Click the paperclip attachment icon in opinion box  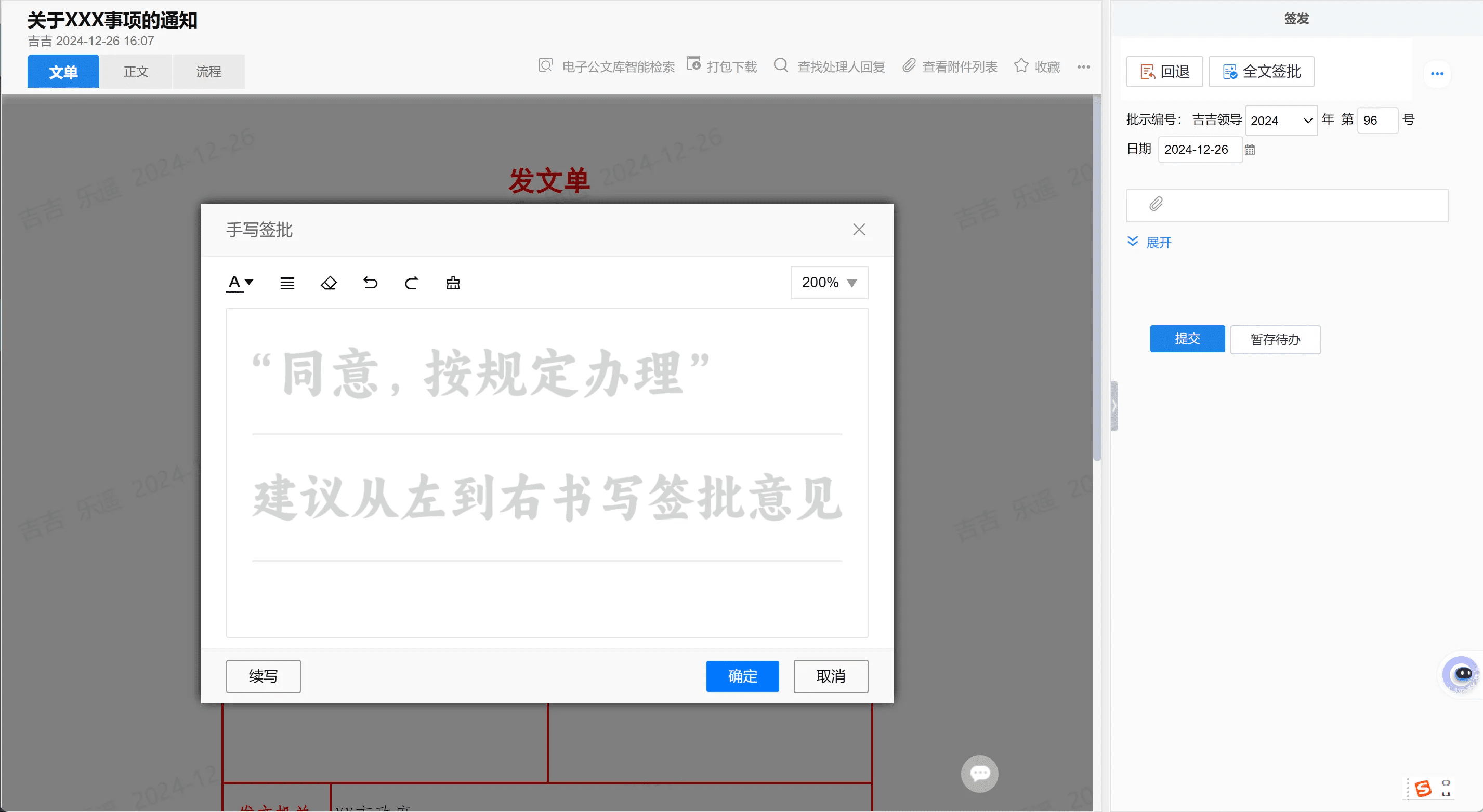[1156, 204]
